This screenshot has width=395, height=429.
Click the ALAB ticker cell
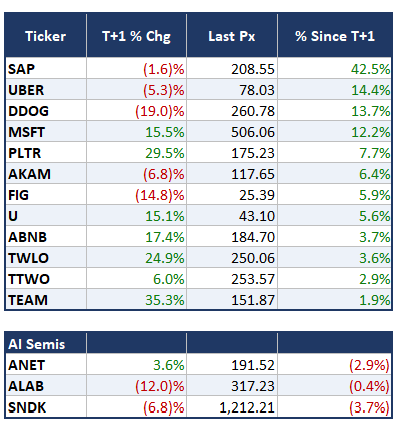(46, 386)
